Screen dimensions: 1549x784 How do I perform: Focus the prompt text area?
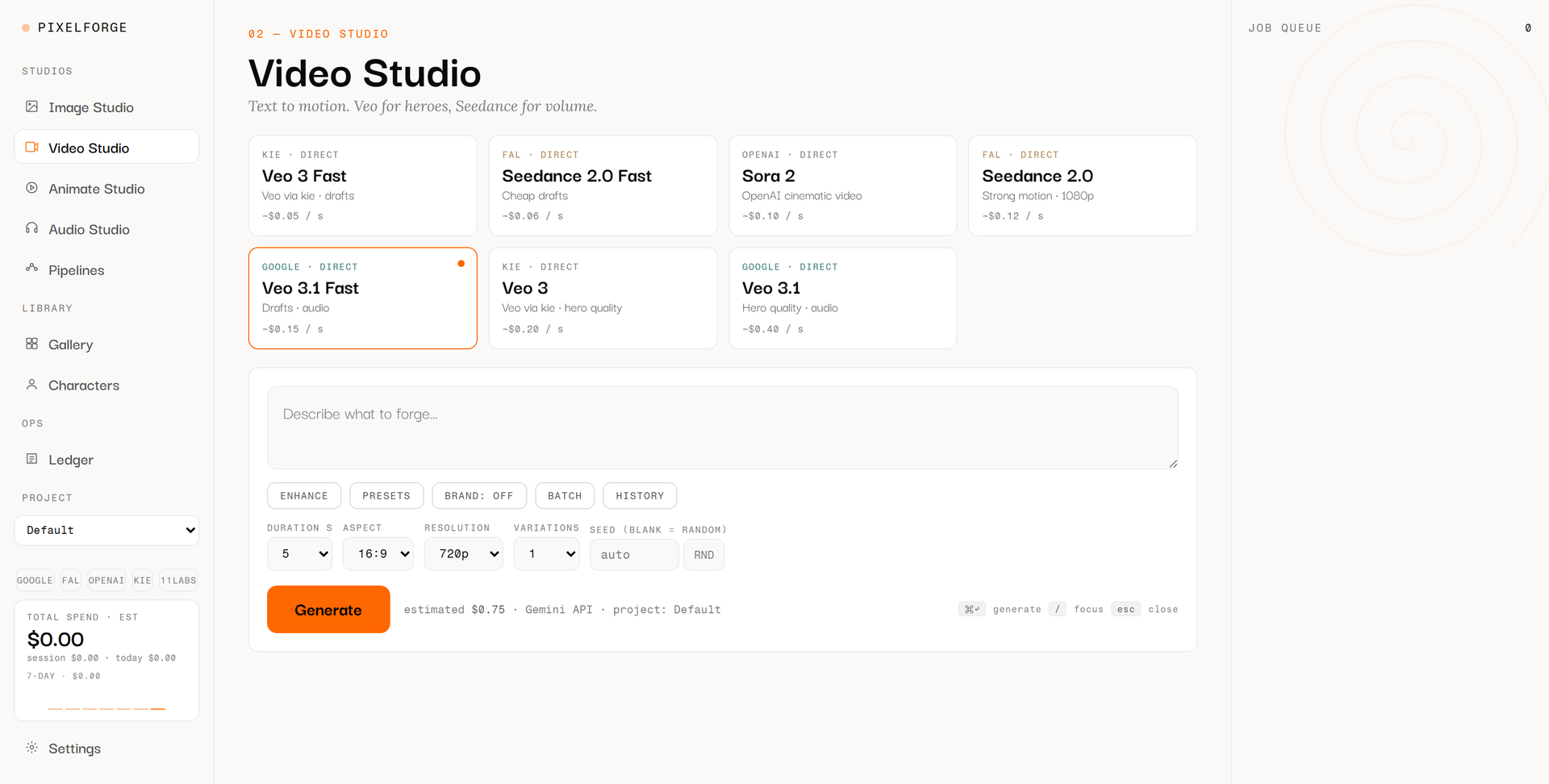(x=722, y=427)
